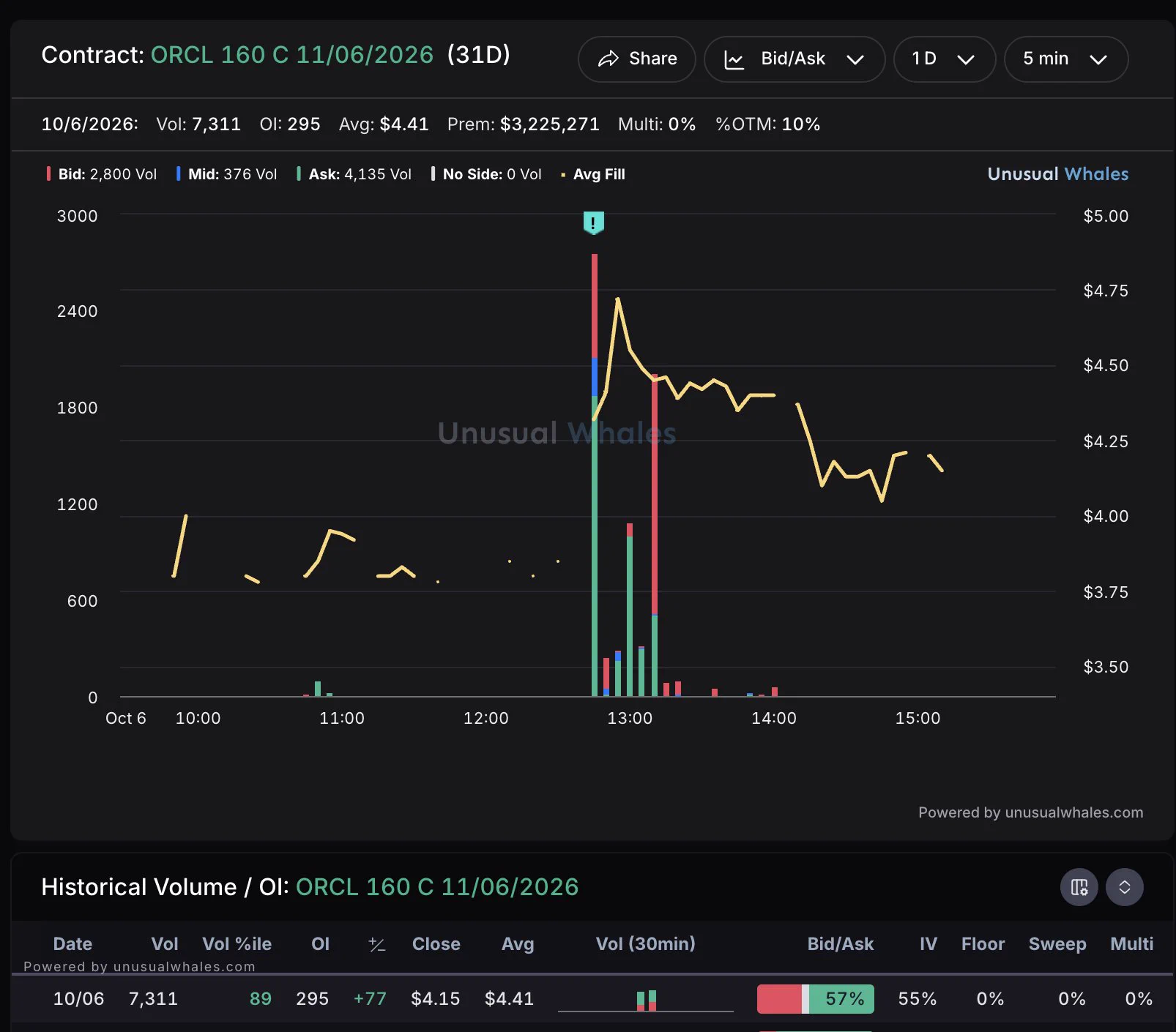Sort by the Avg column header

coord(518,944)
